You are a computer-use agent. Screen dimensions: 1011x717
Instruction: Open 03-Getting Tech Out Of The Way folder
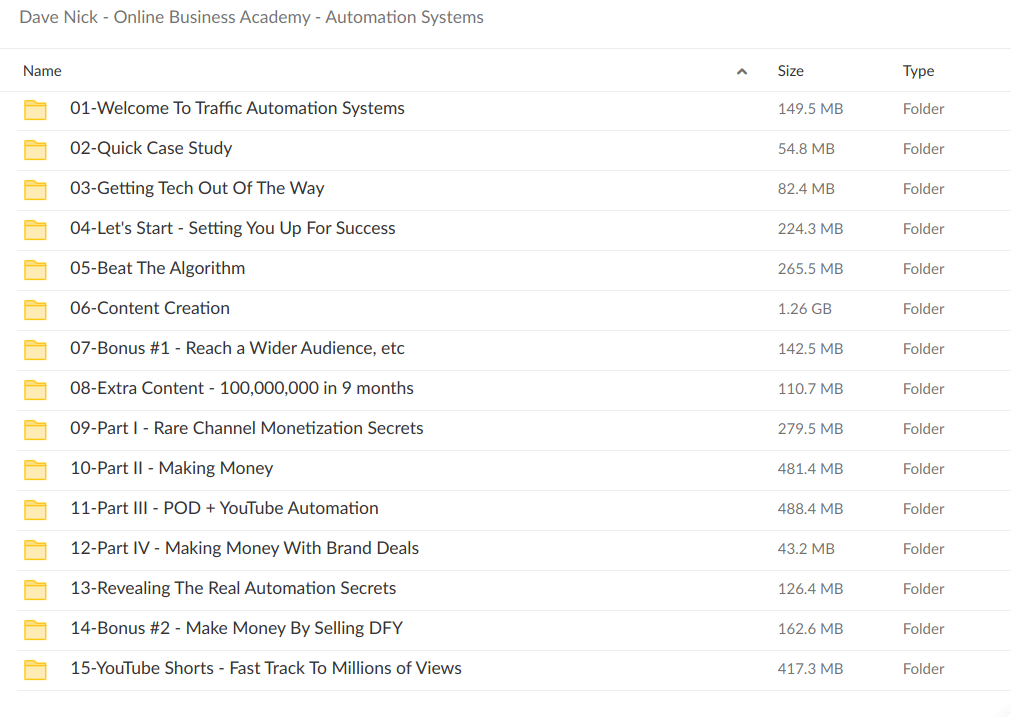point(197,189)
